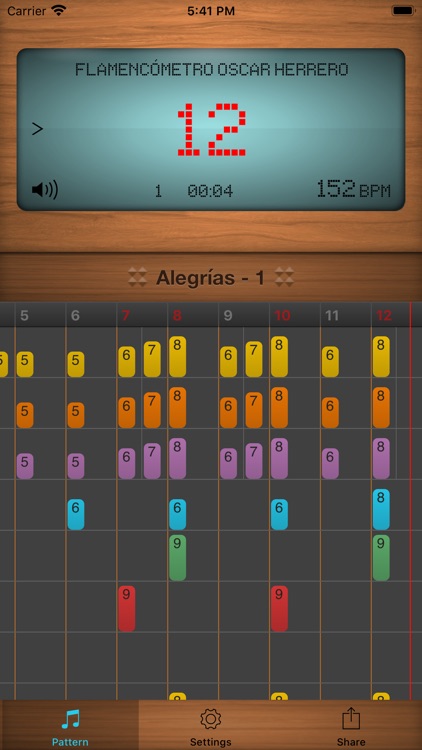Select beat 9 column header
Screen dimensions: 422x750
(228, 315)
